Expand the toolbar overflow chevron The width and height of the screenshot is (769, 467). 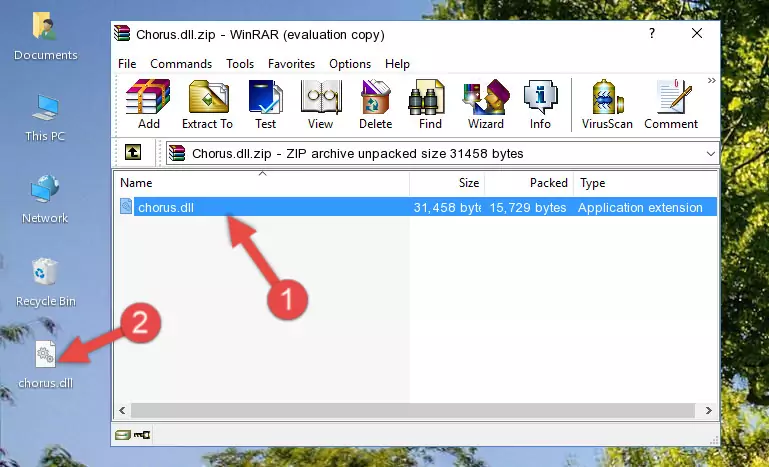coord(711,81)
